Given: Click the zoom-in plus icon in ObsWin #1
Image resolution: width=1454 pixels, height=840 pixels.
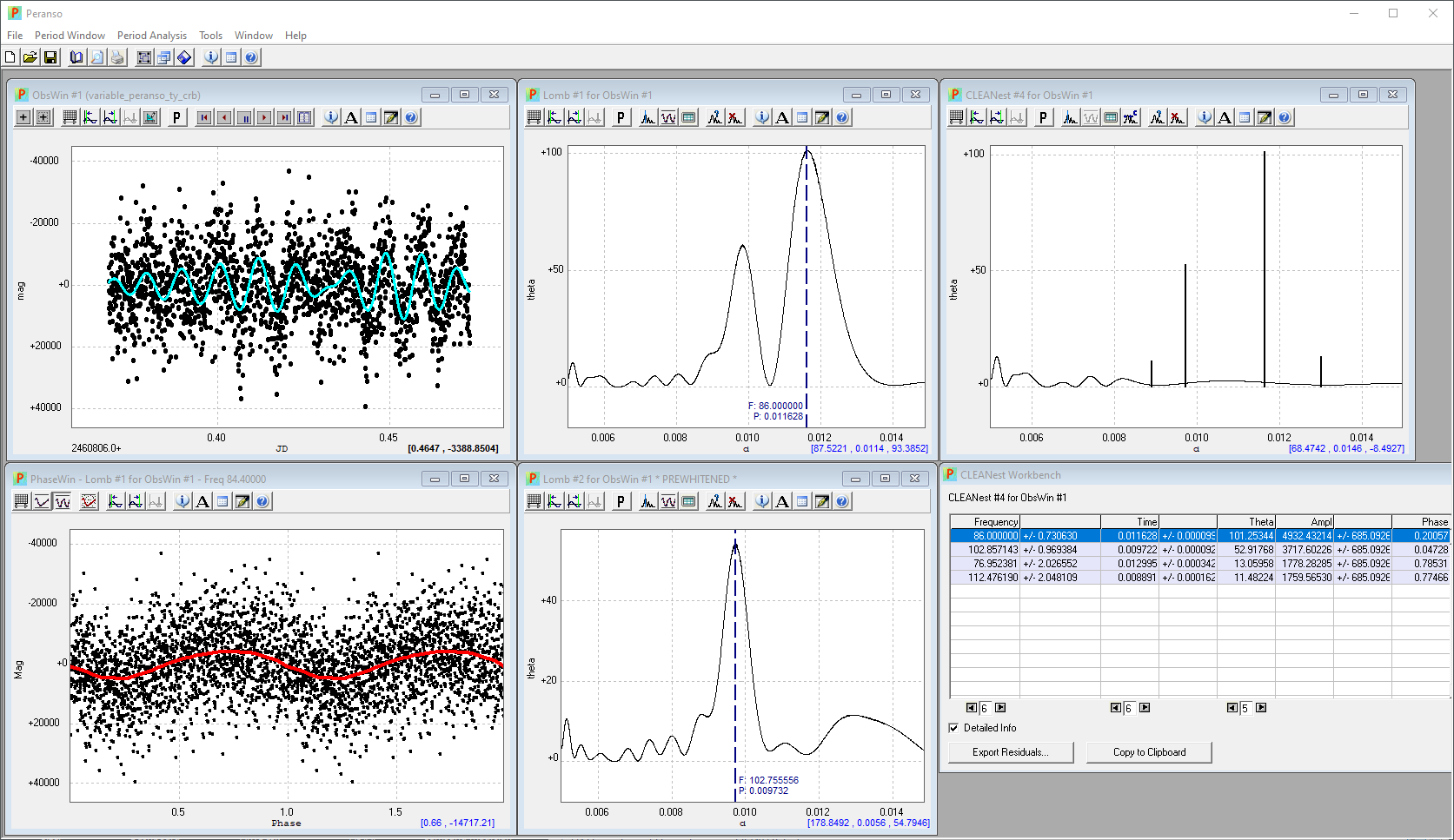Looking at the screenshot, I should point(23,117).
